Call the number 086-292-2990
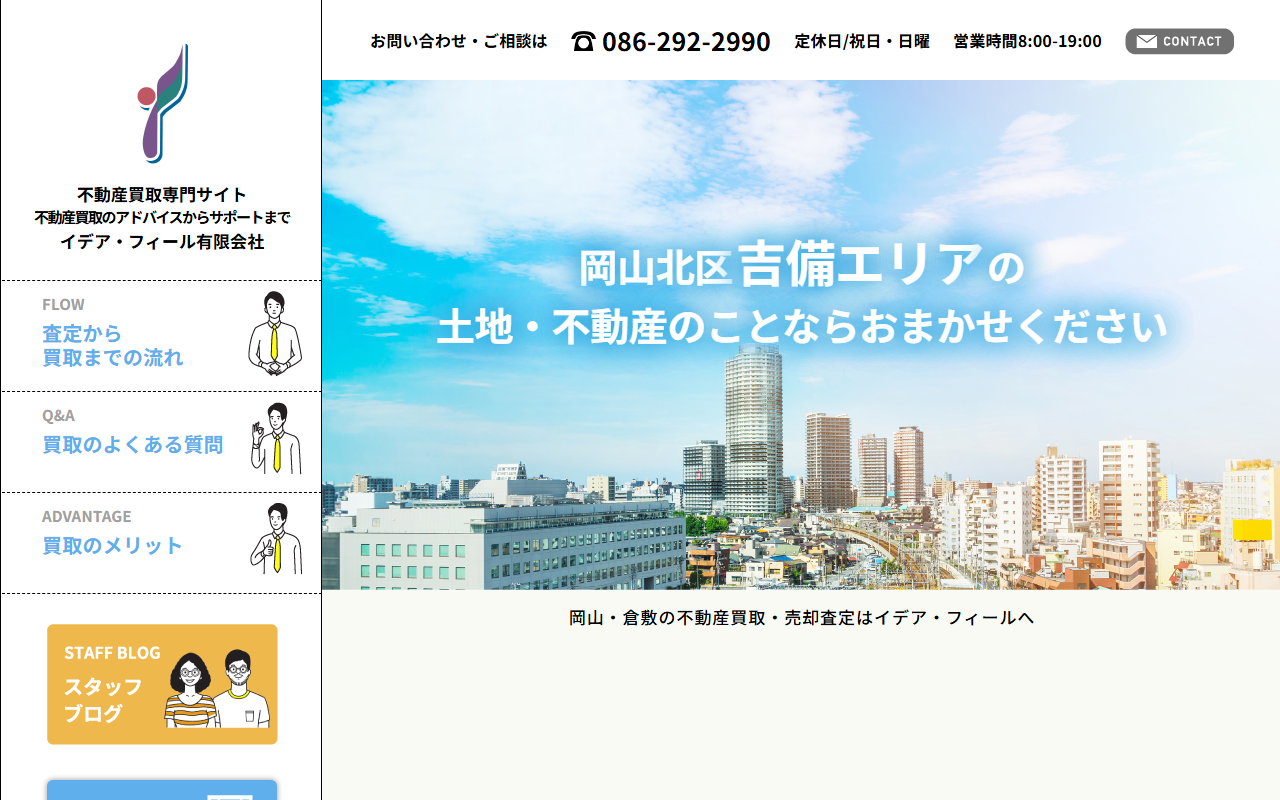This screenshot has width=1280, height=800. click(686, 42)
